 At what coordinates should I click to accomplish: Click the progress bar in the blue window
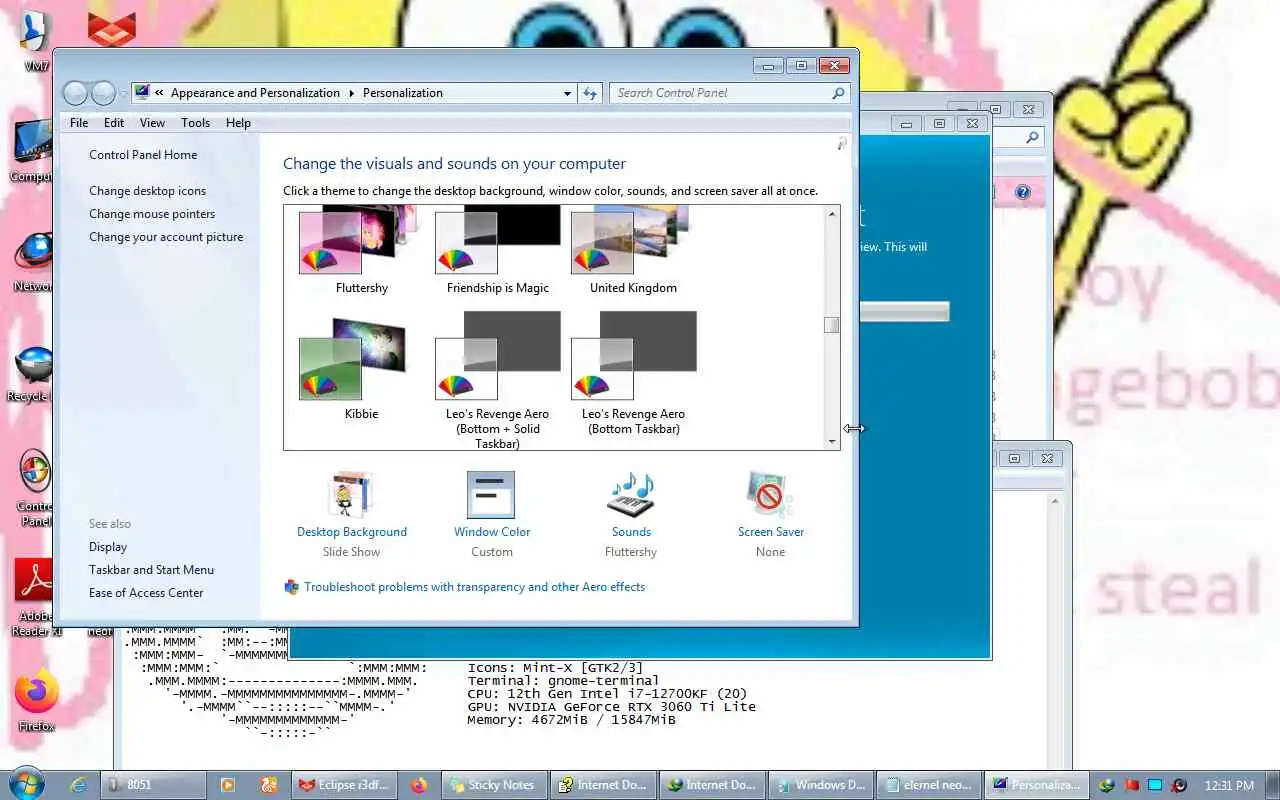pos(903,312)
